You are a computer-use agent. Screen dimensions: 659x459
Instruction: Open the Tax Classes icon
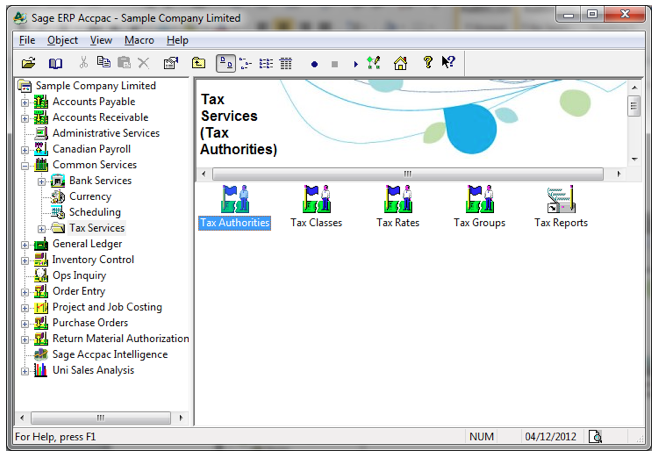coord(316,207)
